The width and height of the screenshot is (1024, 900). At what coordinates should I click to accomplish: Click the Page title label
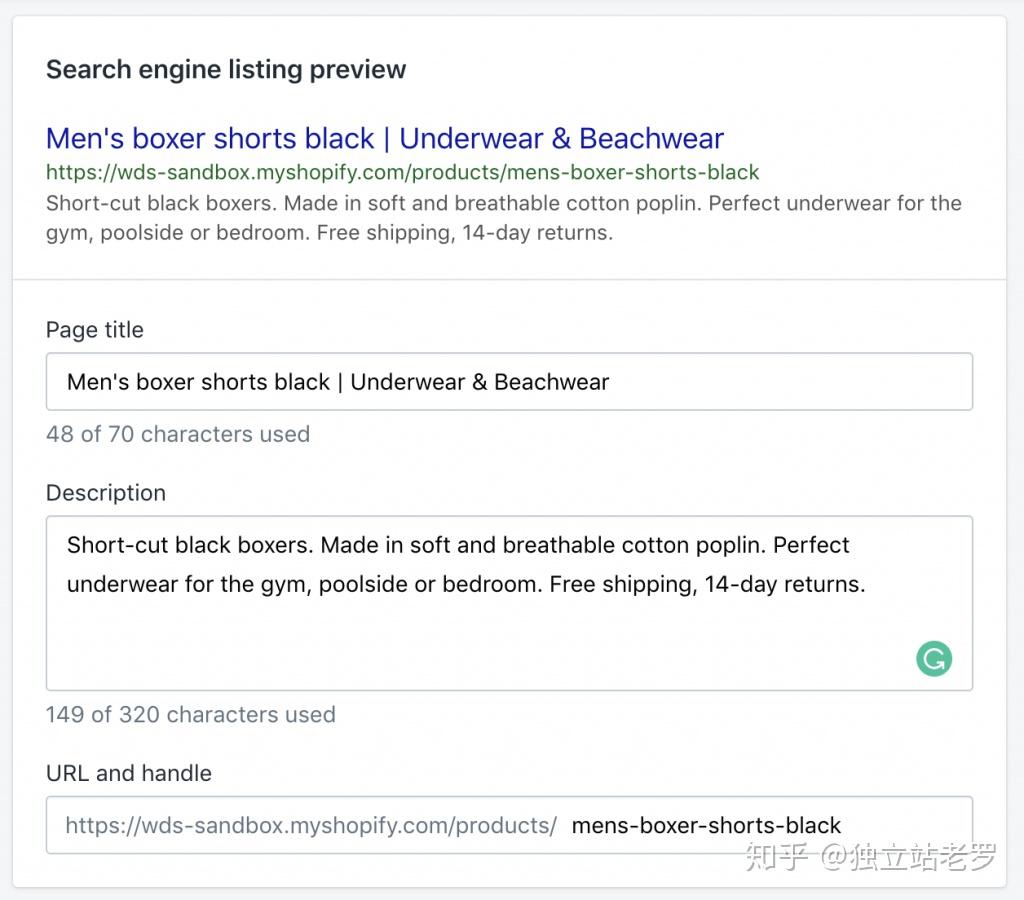95,330
